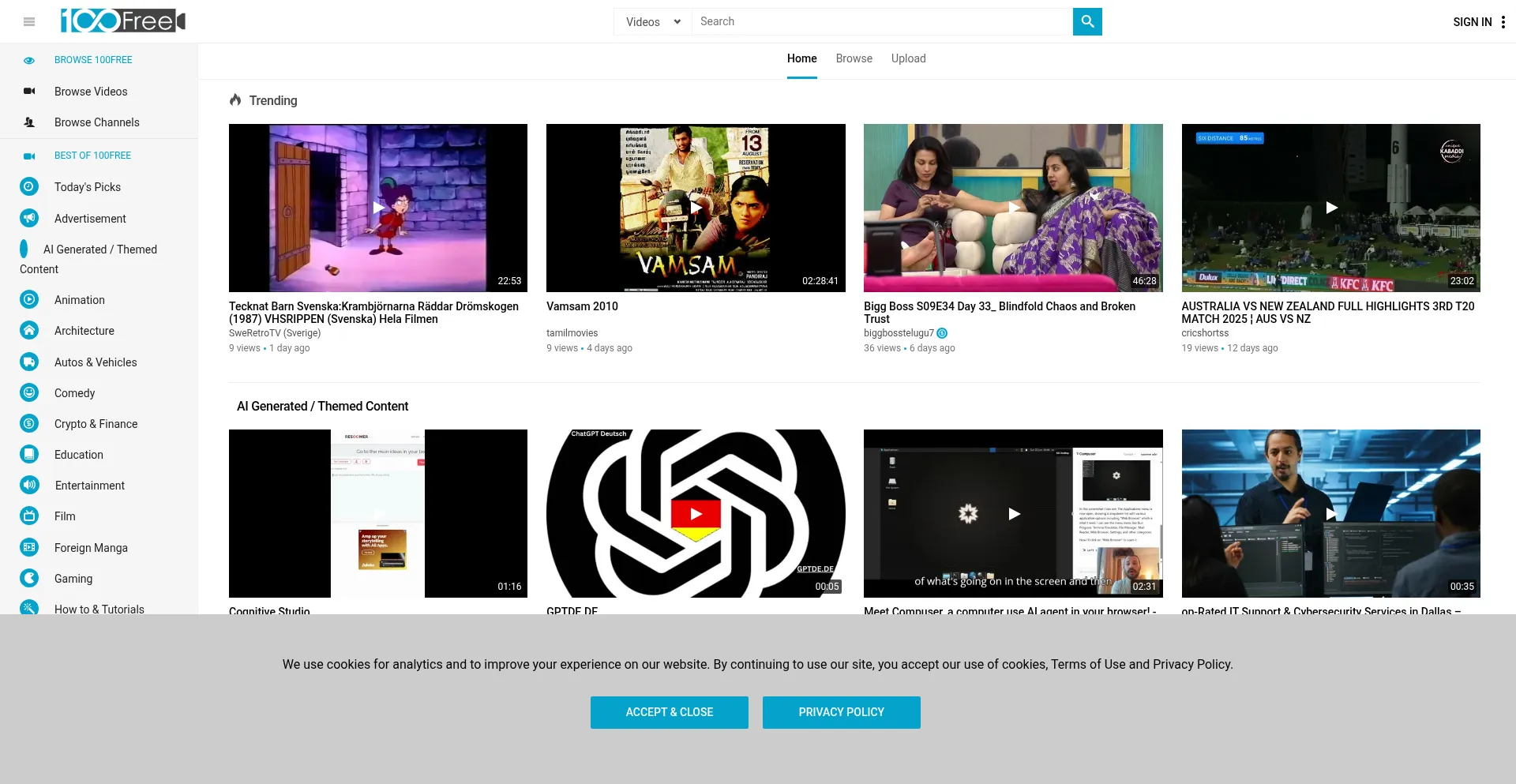This screenshot has height=784, width=1516.
Task: Click into the Search input field
Action: click(x=882, y=22)
